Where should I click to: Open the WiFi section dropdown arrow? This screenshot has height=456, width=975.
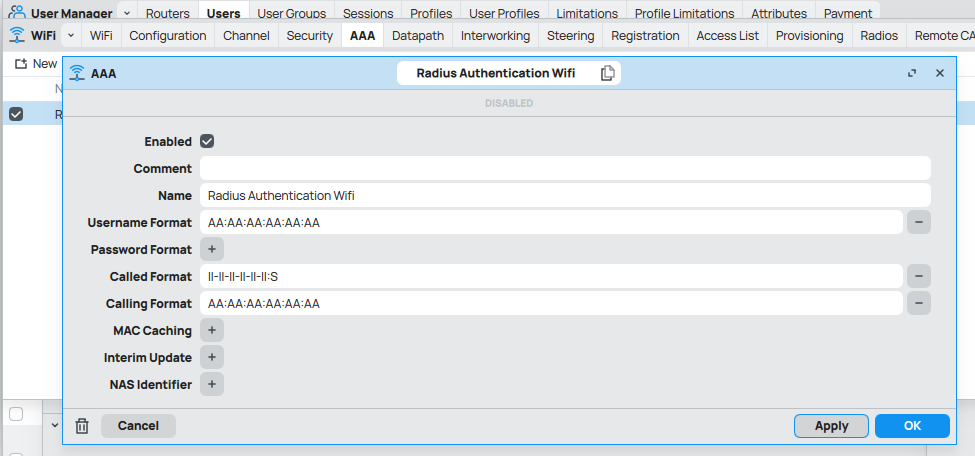click(70, 35)
